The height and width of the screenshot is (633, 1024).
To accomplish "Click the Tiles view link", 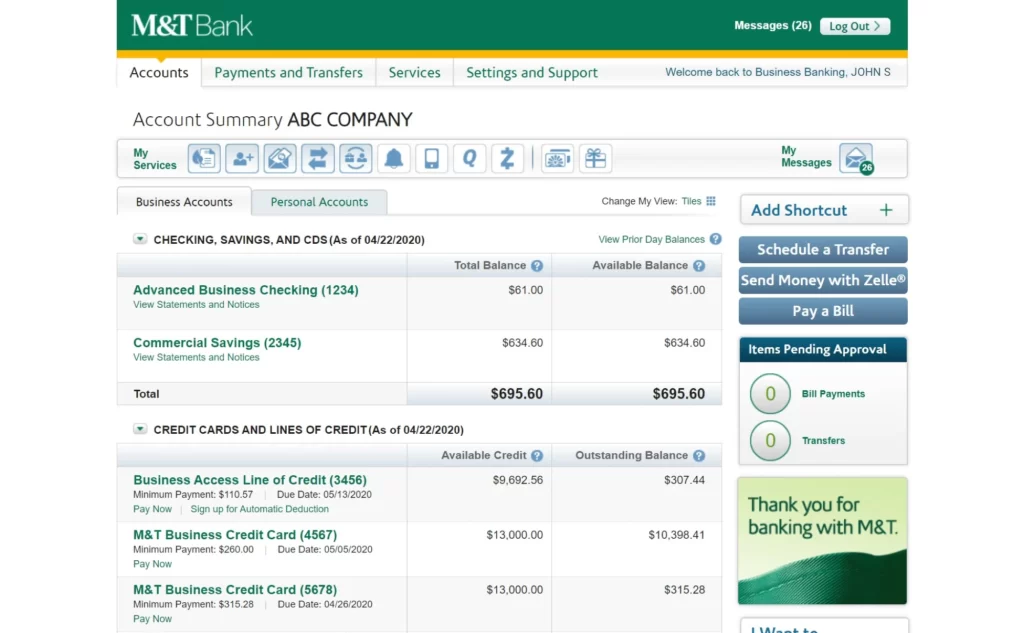I will point(691,201).
